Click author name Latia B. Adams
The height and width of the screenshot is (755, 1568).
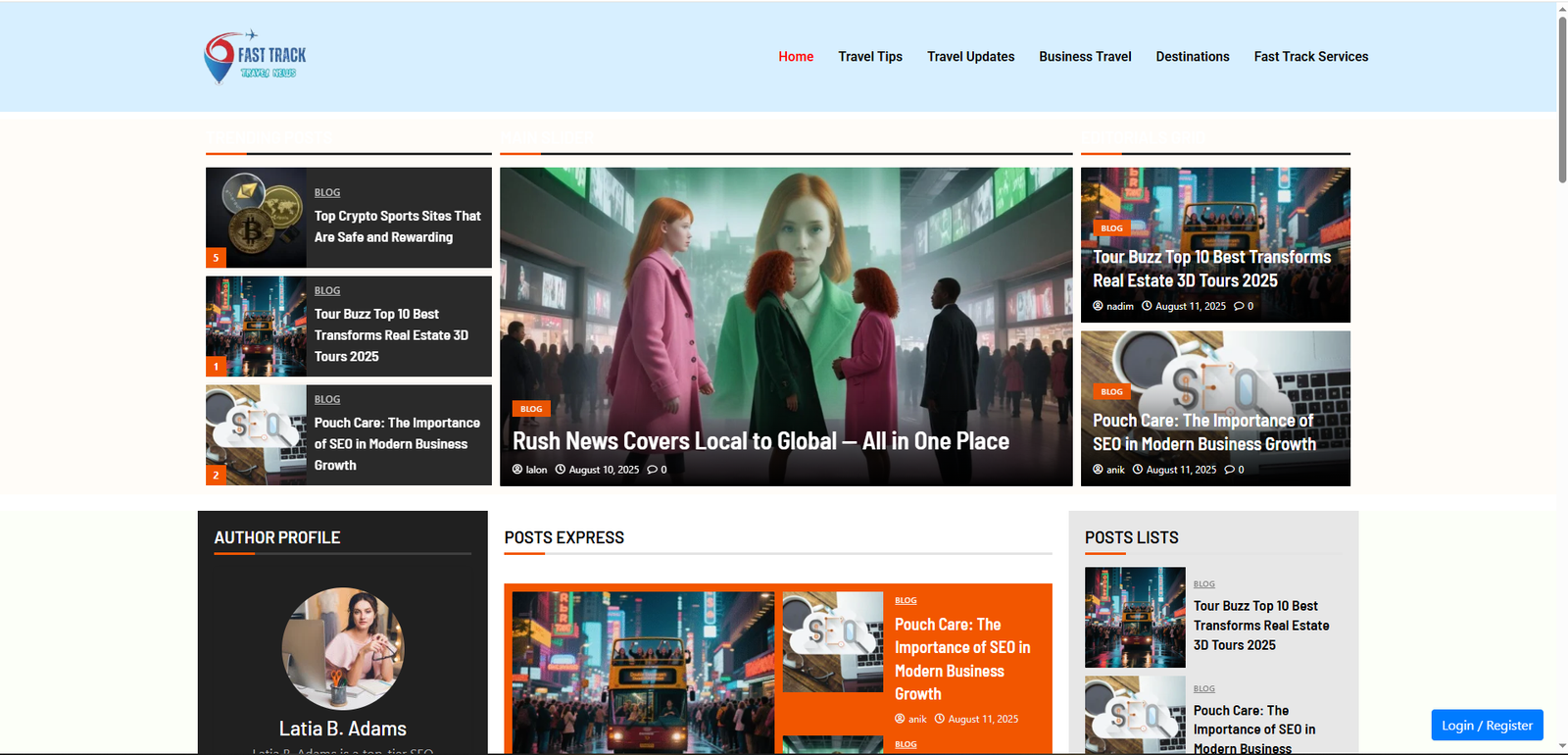343,729
